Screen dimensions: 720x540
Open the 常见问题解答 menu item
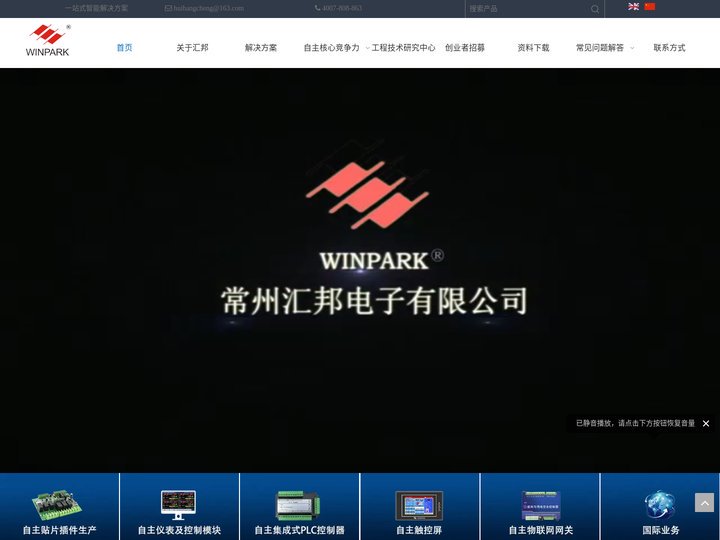[600, 48]
